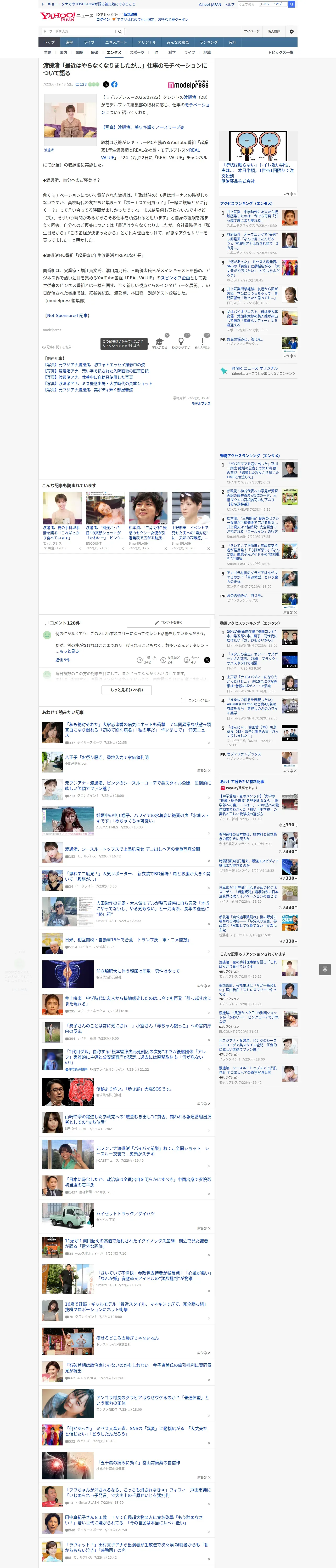Open the エキスパート tab
This screenshot has width=336, height=1568.
(x=116, y=43)
